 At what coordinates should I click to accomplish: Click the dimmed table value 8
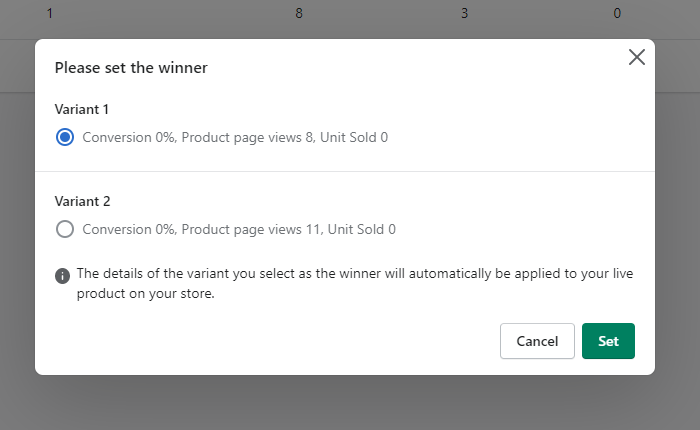click(299, 13)
